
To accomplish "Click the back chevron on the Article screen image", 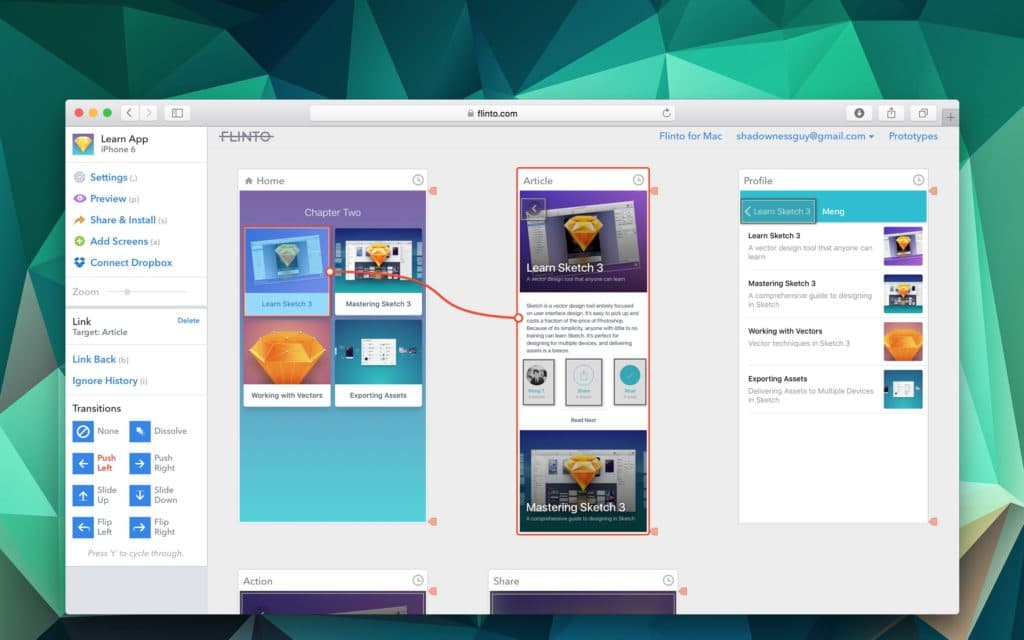I will pos(535,208).
